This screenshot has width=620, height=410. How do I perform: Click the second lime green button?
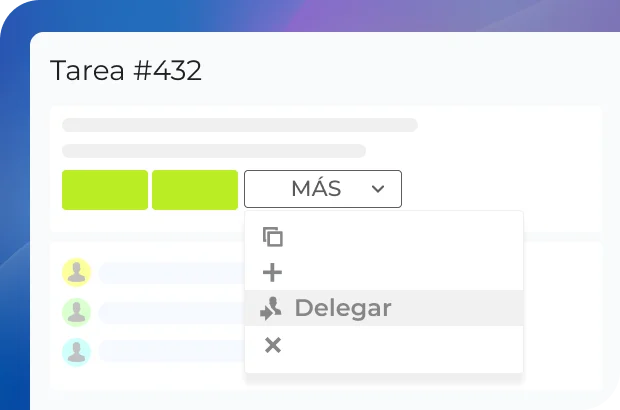(x=195, y=190)
